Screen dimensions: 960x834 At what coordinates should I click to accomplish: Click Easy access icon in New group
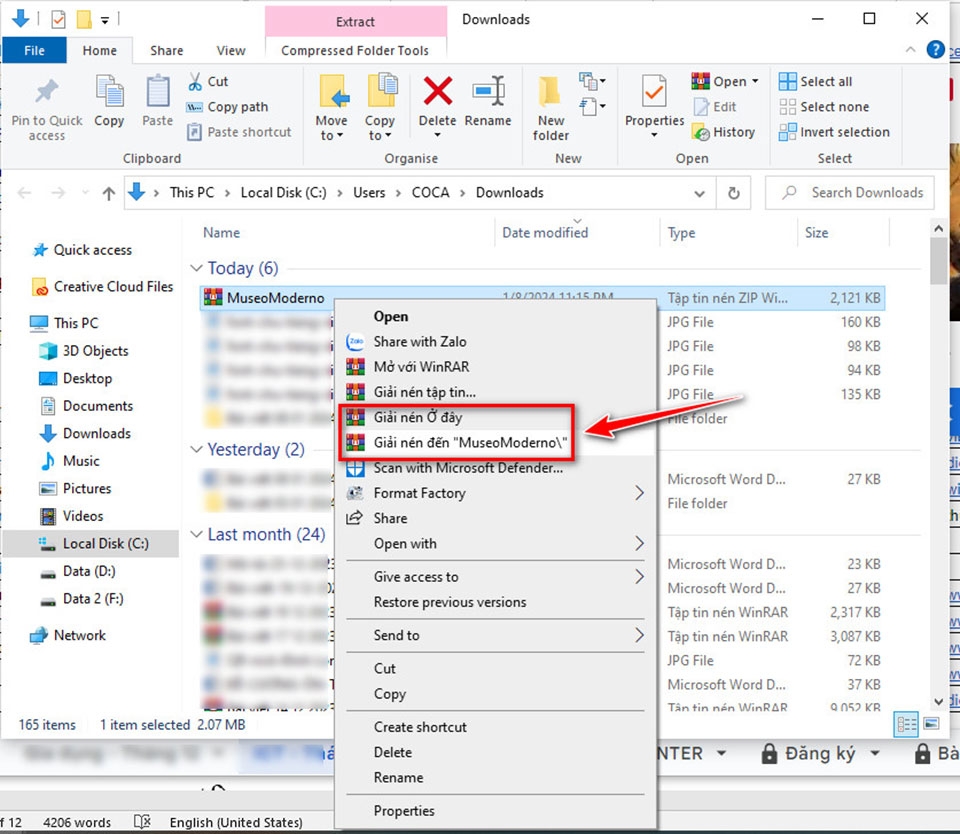point(592,107)
